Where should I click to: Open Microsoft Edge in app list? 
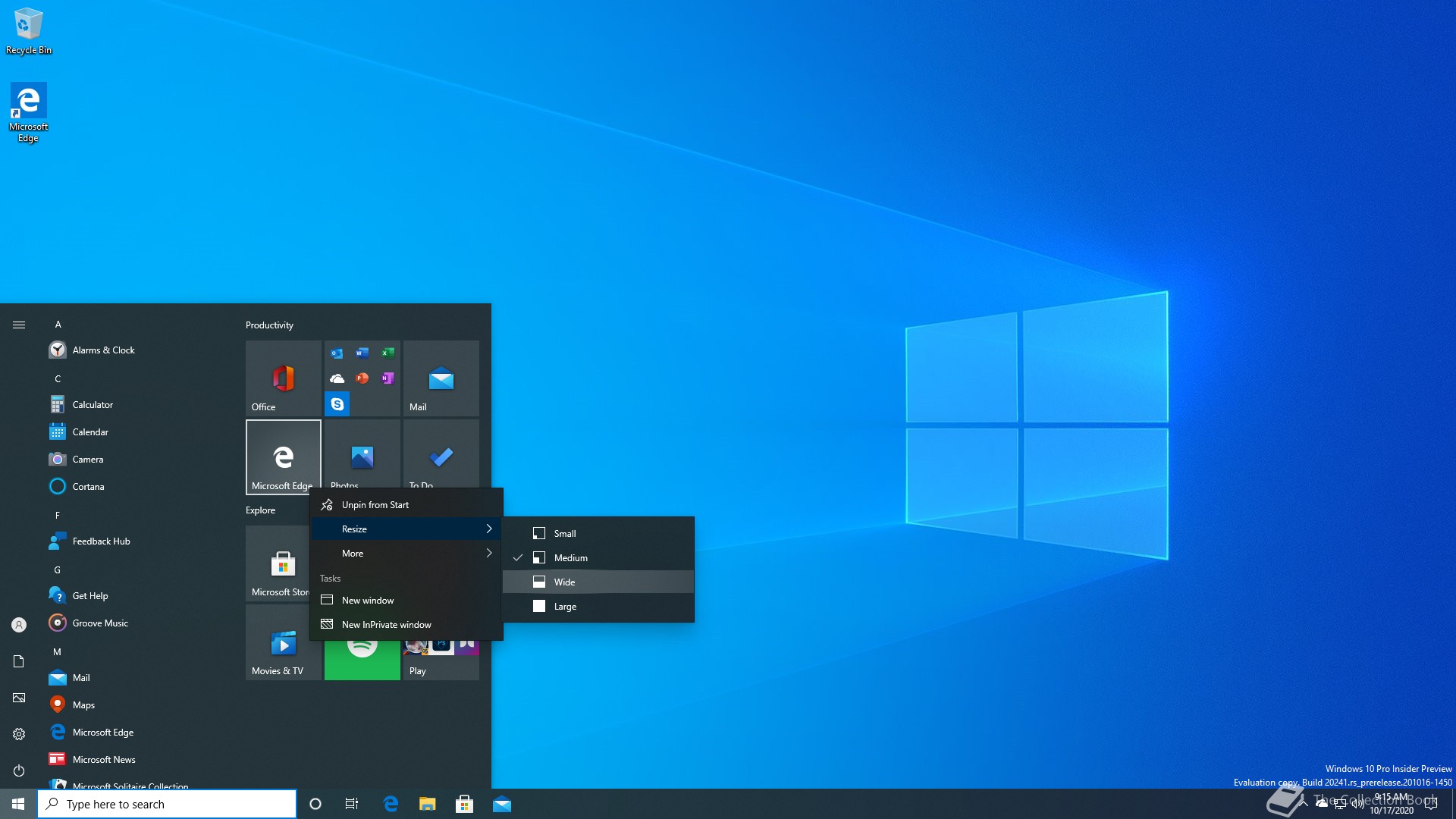(136, 733)
